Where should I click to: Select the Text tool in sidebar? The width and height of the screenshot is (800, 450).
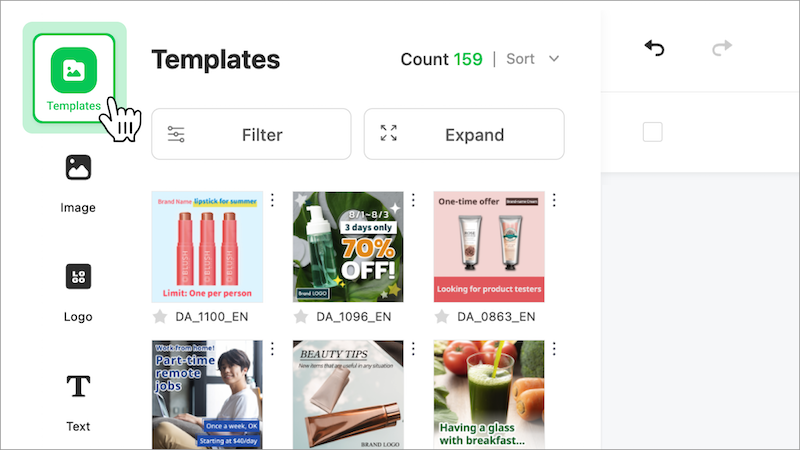click(78, 399)
